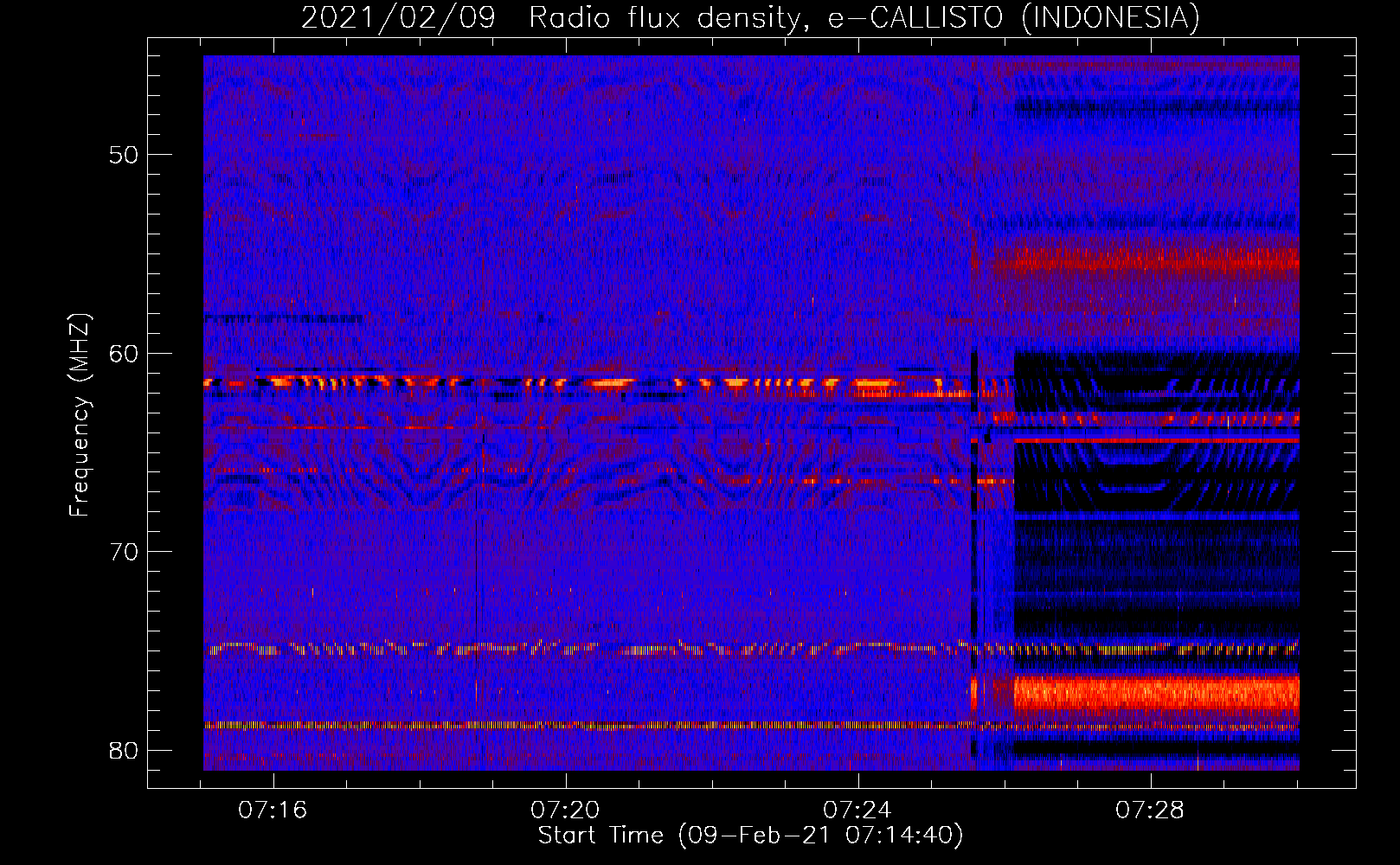Image resolution: width=1400 pixels, height=865 pixels.
Task: Click the 07:24 time tick label
Action: pos(858,811)
